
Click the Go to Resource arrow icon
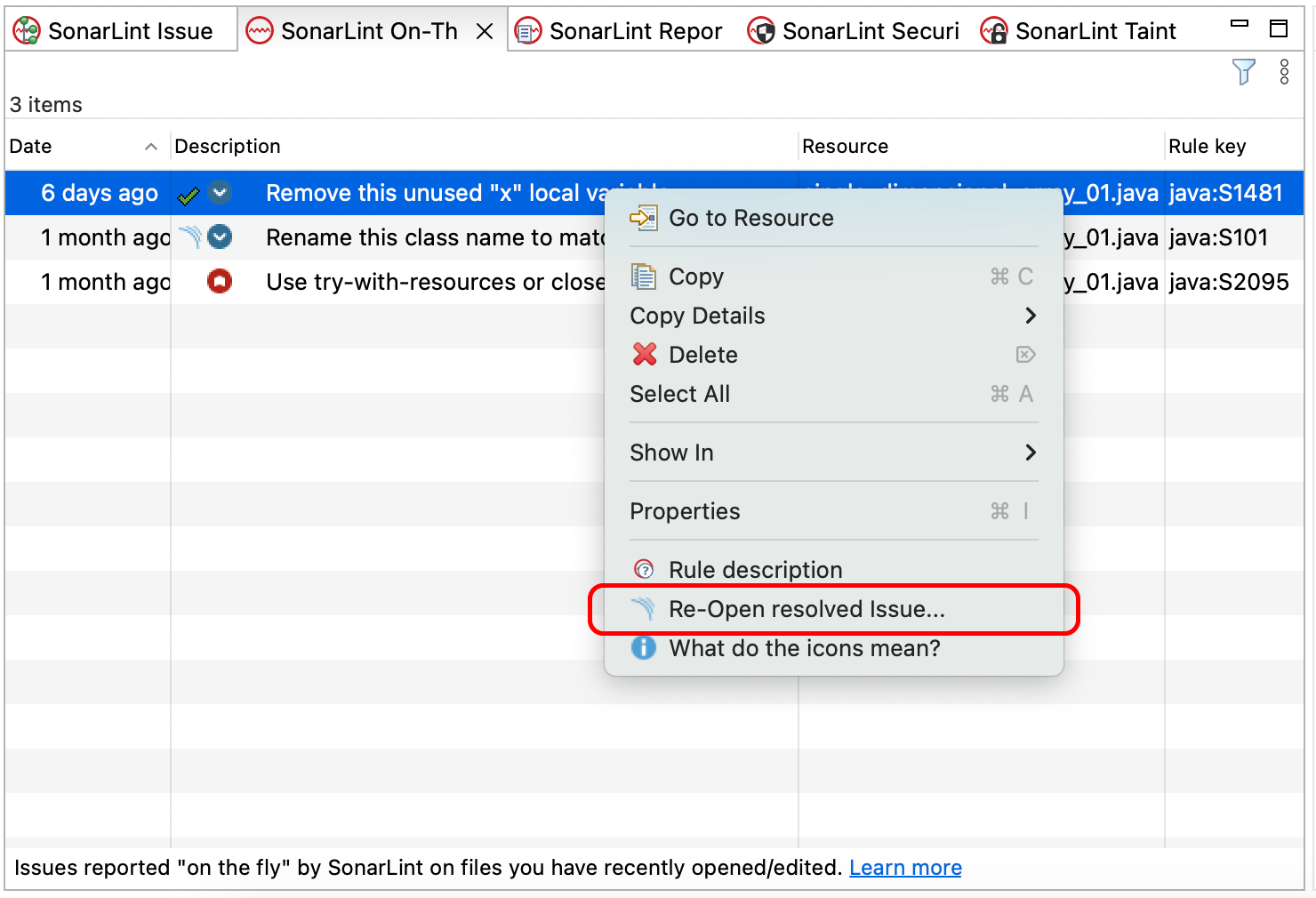(642, 216)
